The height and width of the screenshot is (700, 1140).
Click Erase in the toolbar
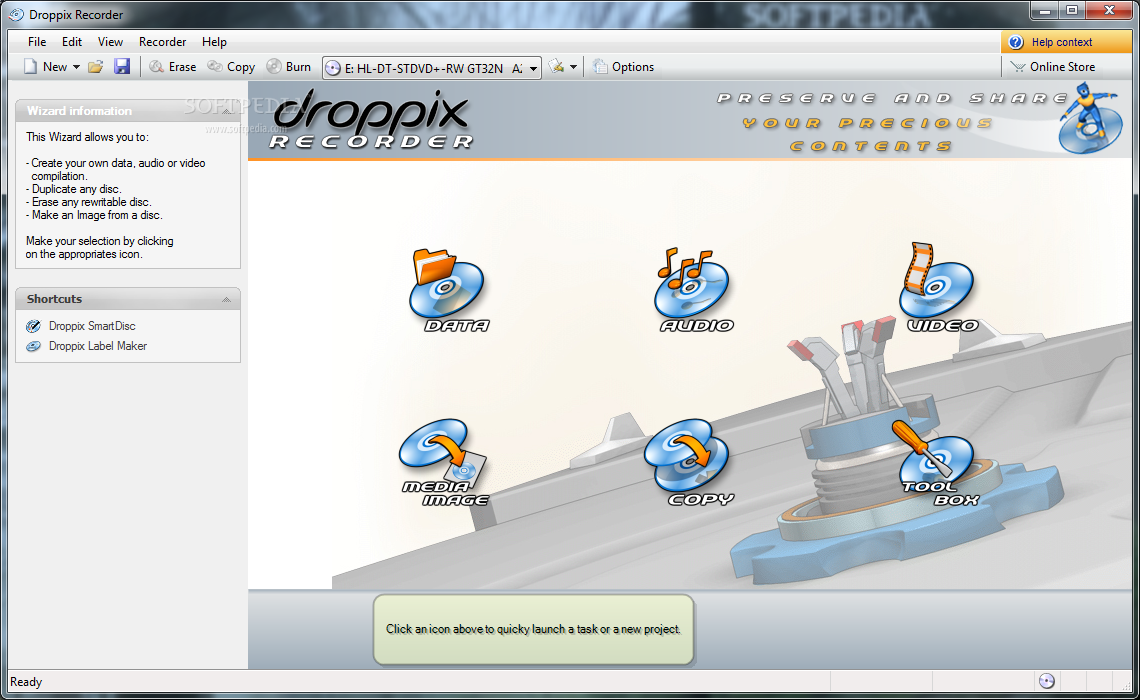(x=172, y=67)
